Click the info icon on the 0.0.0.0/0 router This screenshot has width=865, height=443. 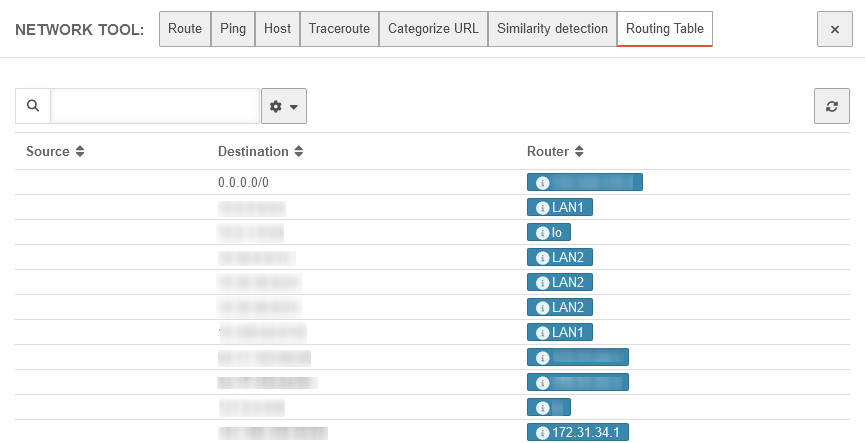pyautogui.click(x=542, y=183)
